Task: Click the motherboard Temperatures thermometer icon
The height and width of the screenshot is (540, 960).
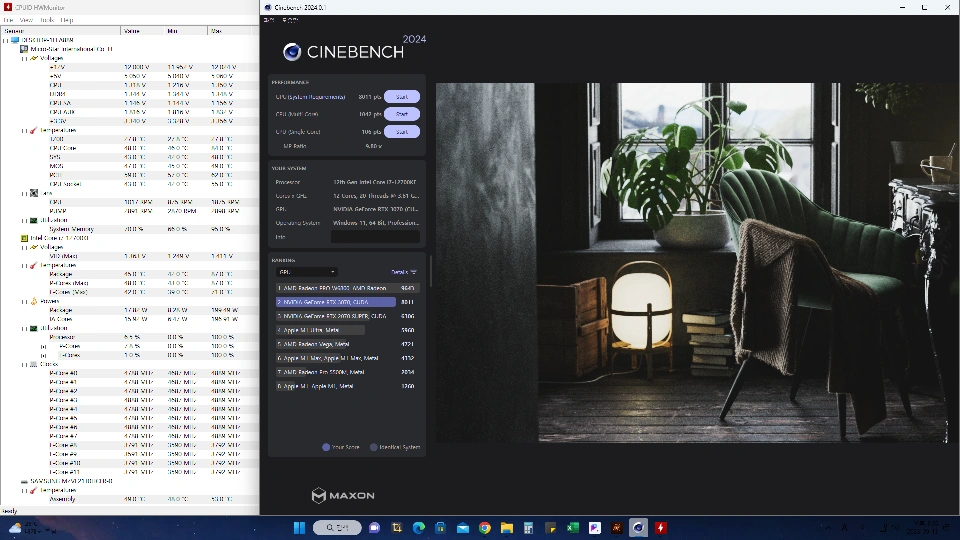Action: pos(34,130)
